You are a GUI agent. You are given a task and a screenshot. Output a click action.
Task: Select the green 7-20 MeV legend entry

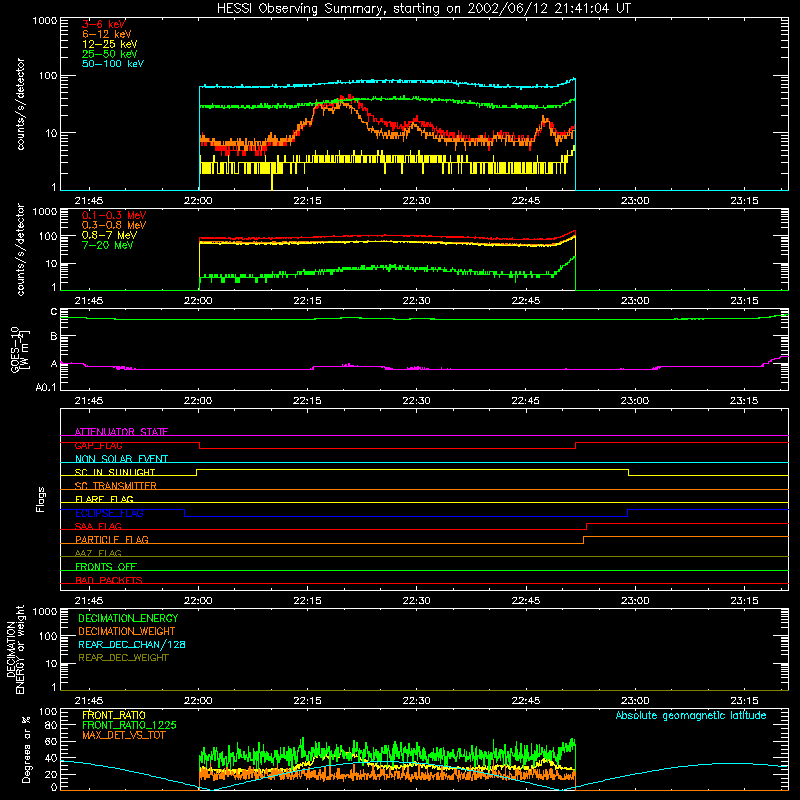[108, 245]
